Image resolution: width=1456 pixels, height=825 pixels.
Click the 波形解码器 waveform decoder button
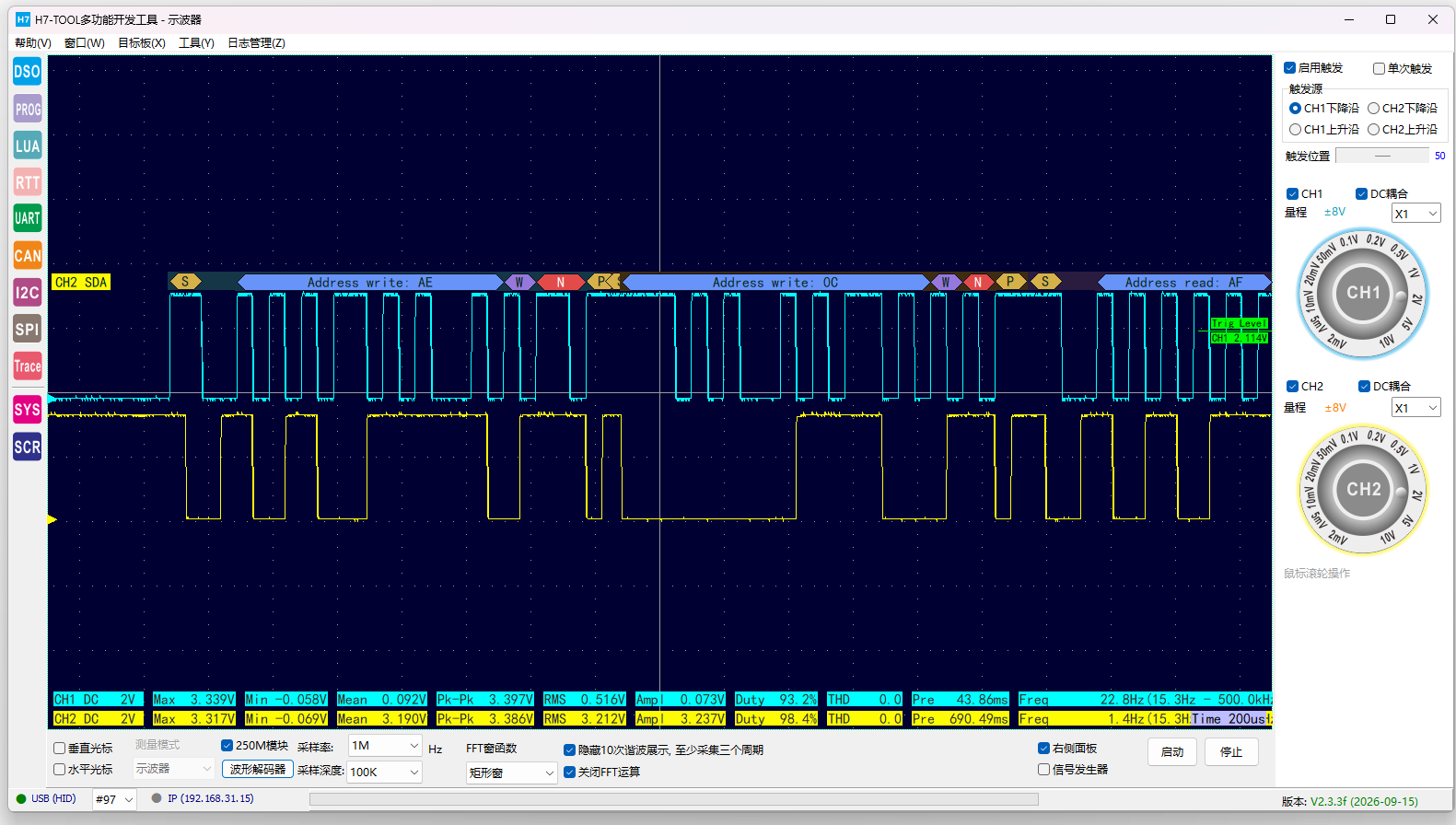click(258, 769)
